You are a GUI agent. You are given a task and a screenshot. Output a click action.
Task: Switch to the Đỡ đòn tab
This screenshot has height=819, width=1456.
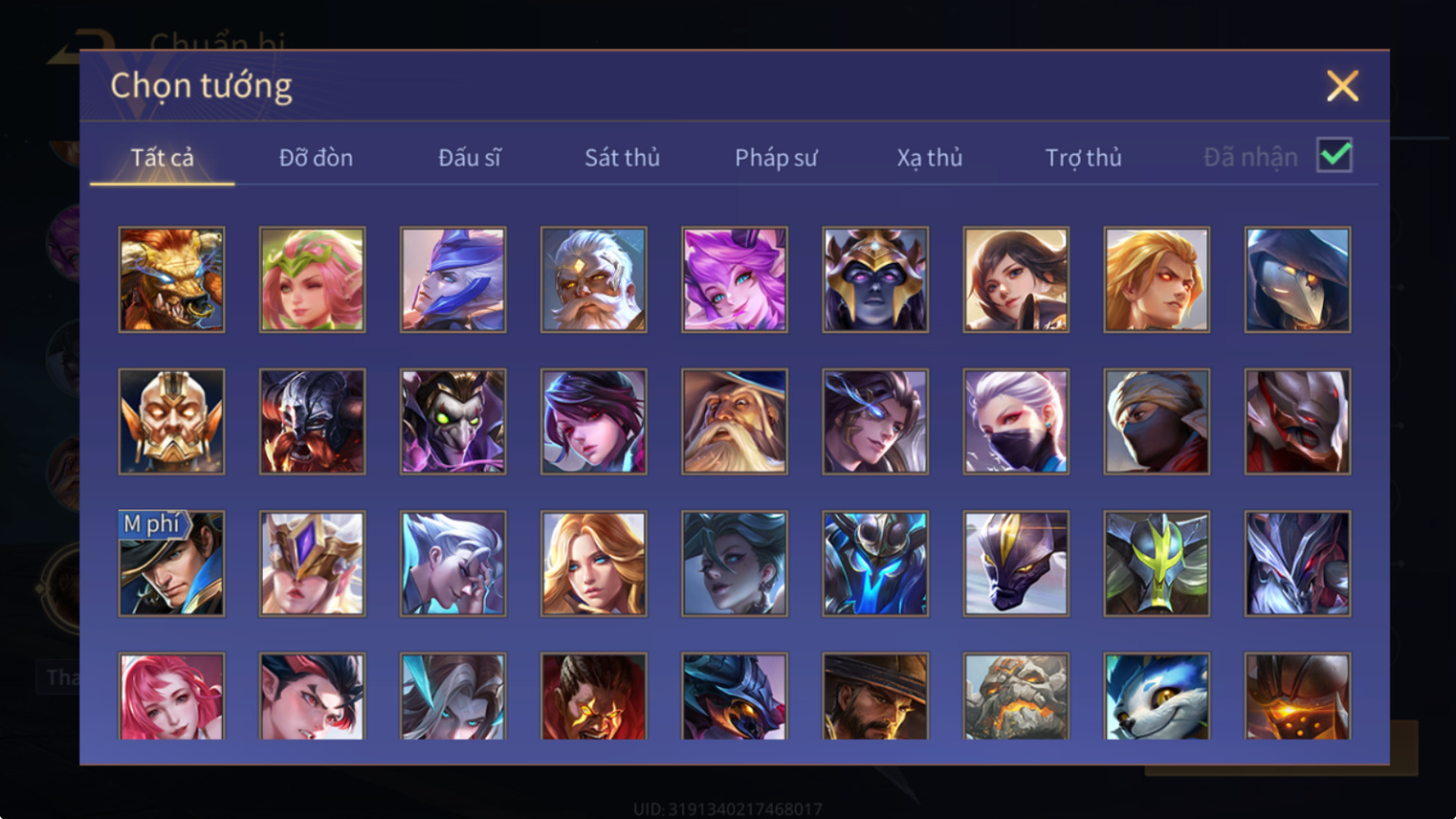coord(316,158)
